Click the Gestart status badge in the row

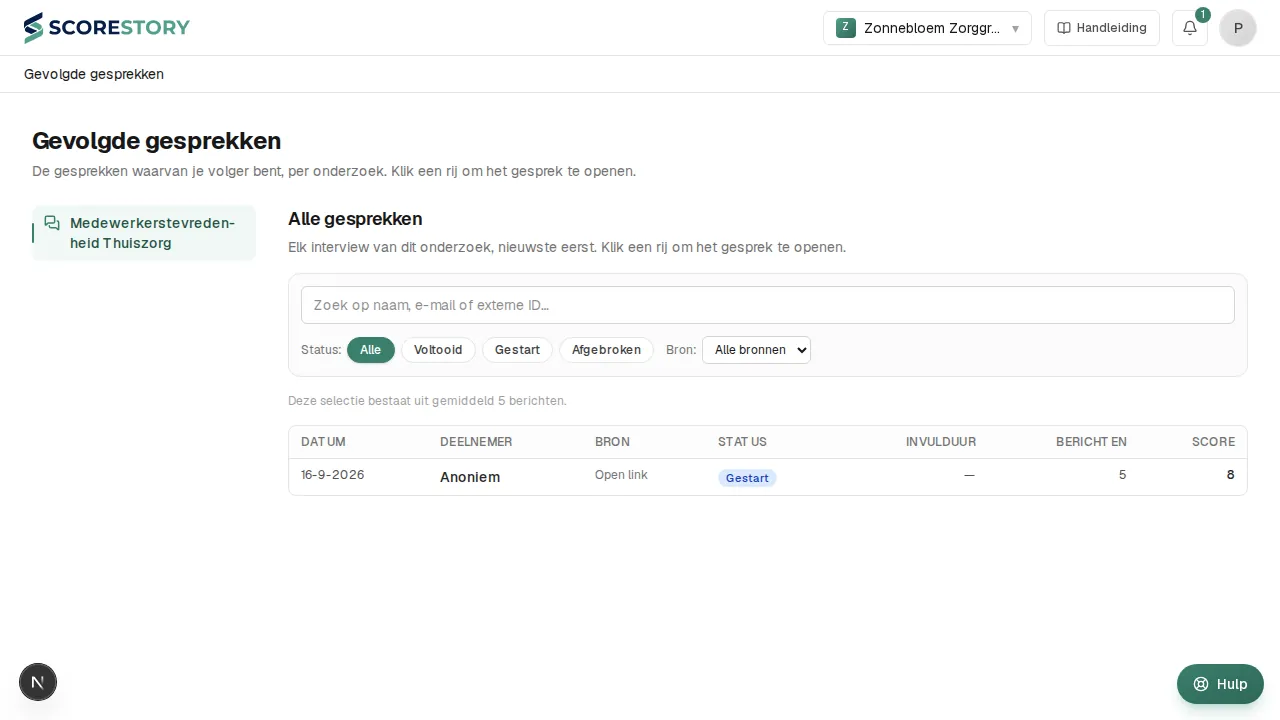(x=747, y=478)
